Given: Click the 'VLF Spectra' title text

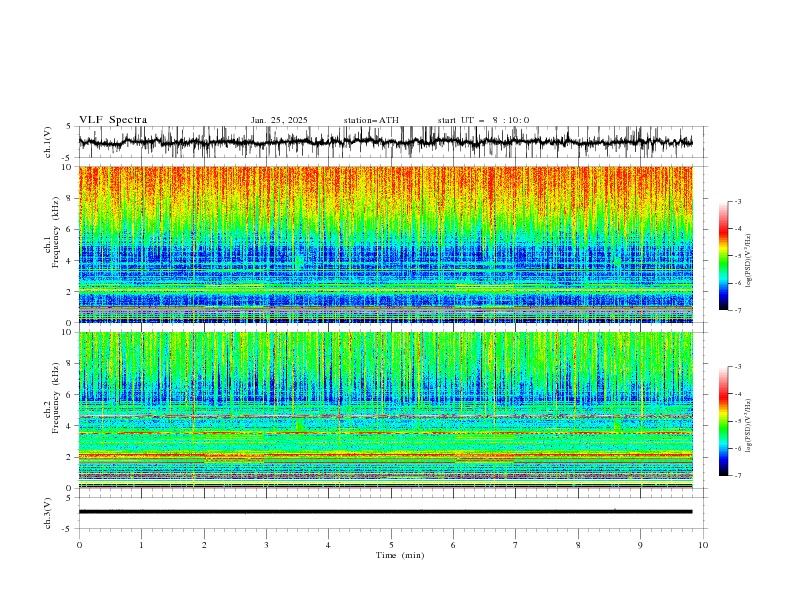Looking at the screenshot, I should coord(113,120).
